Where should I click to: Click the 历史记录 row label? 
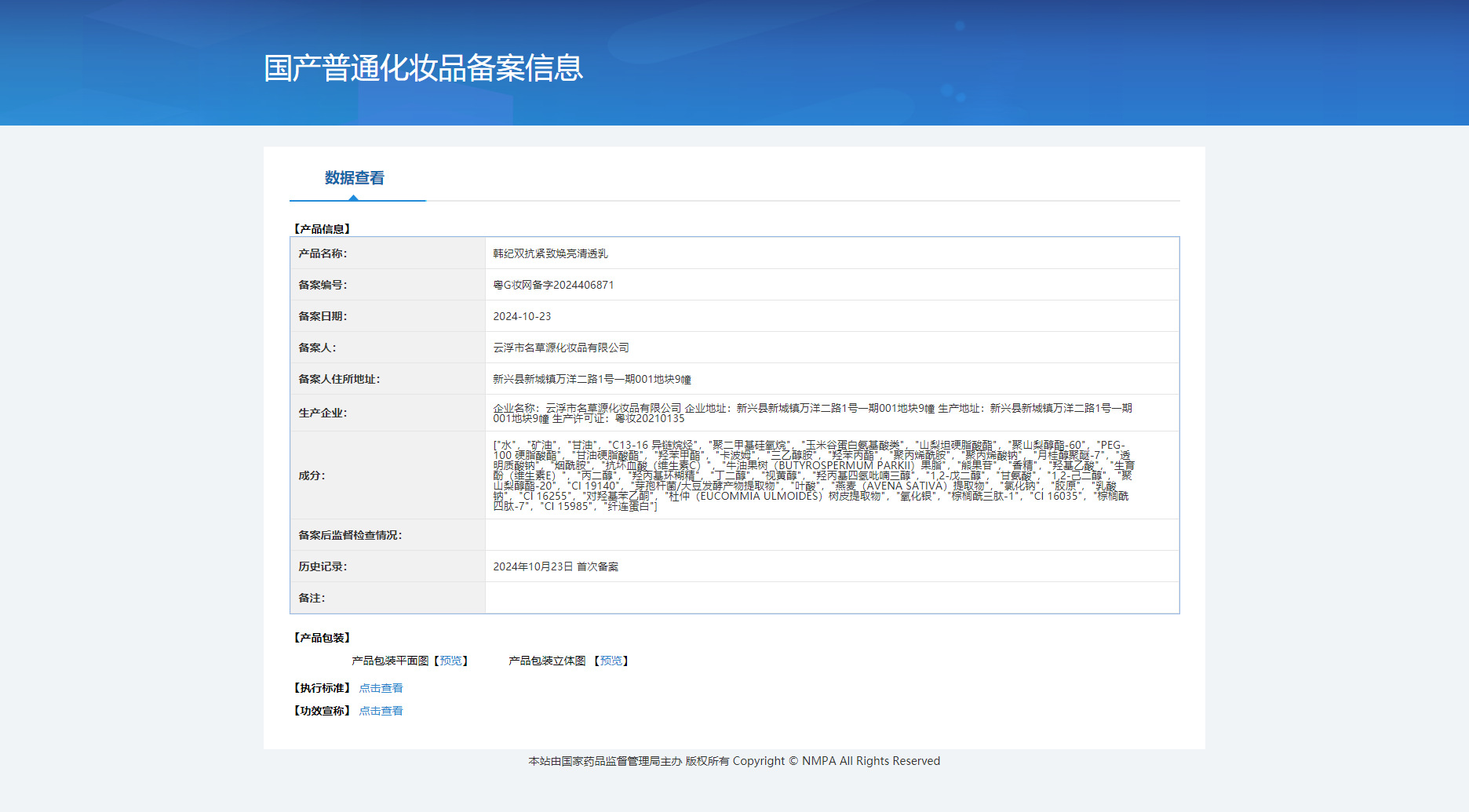pyautogui.click(x=323, y=566)
